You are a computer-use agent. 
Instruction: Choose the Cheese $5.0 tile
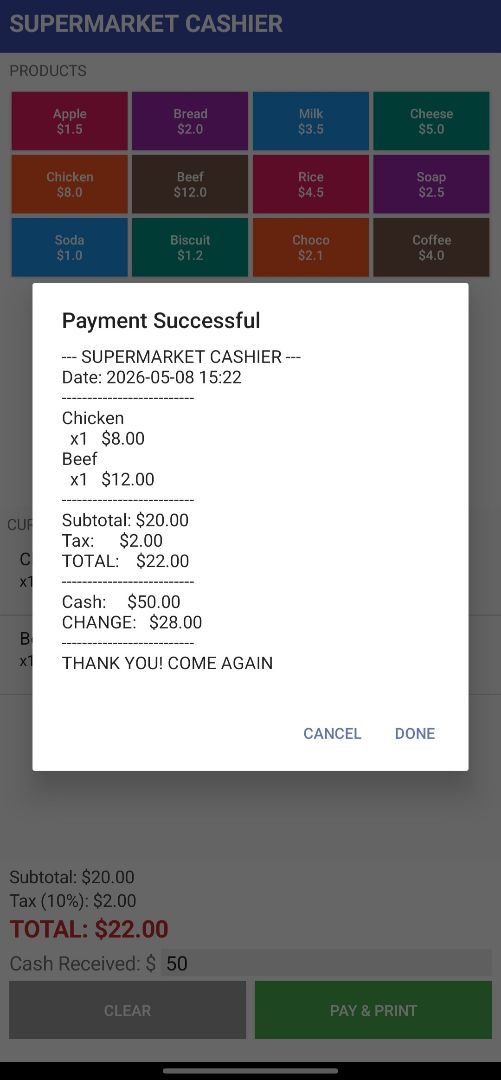(x=431, y=121)
